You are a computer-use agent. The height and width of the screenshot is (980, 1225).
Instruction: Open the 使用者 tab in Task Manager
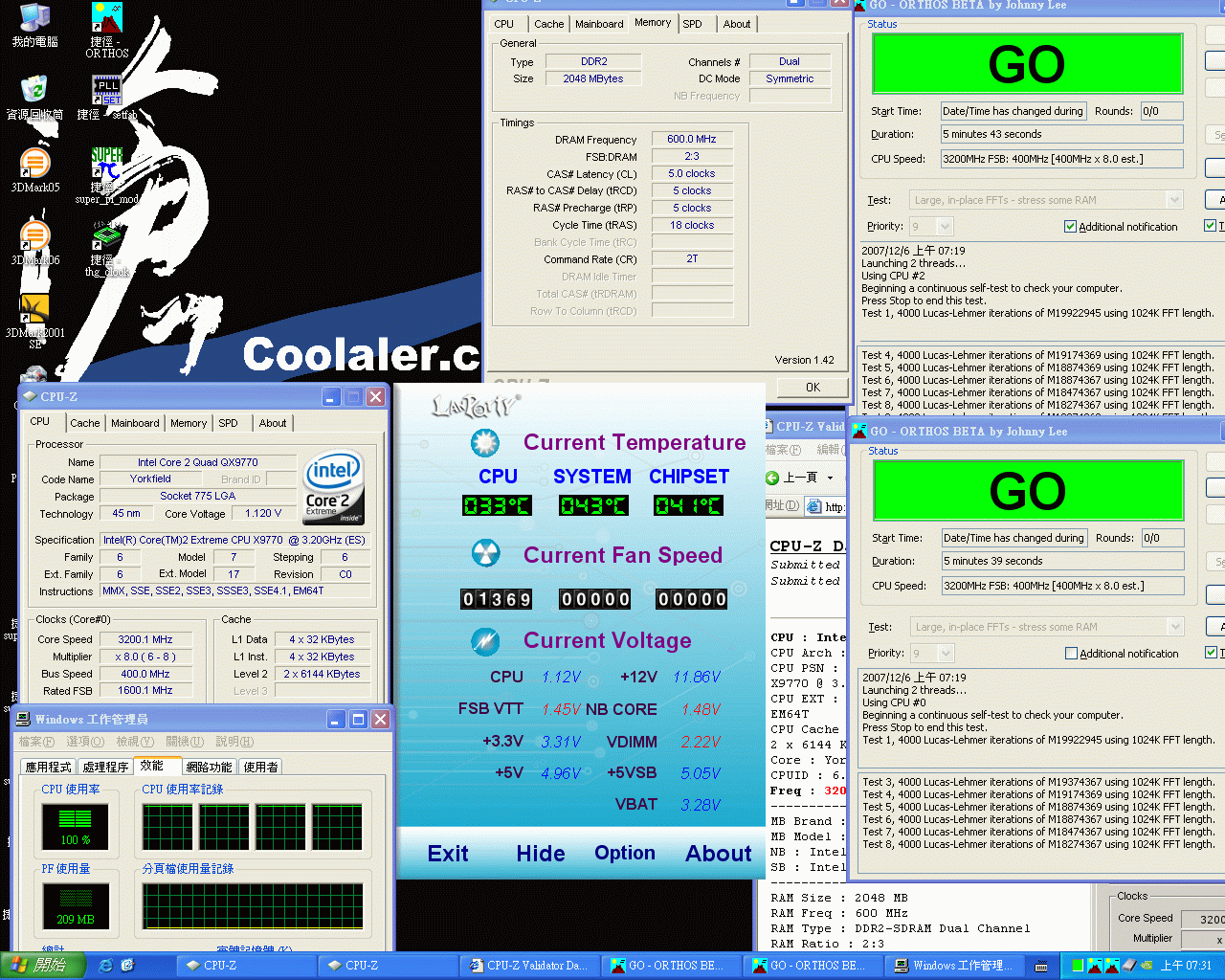[x=260, y=768]
